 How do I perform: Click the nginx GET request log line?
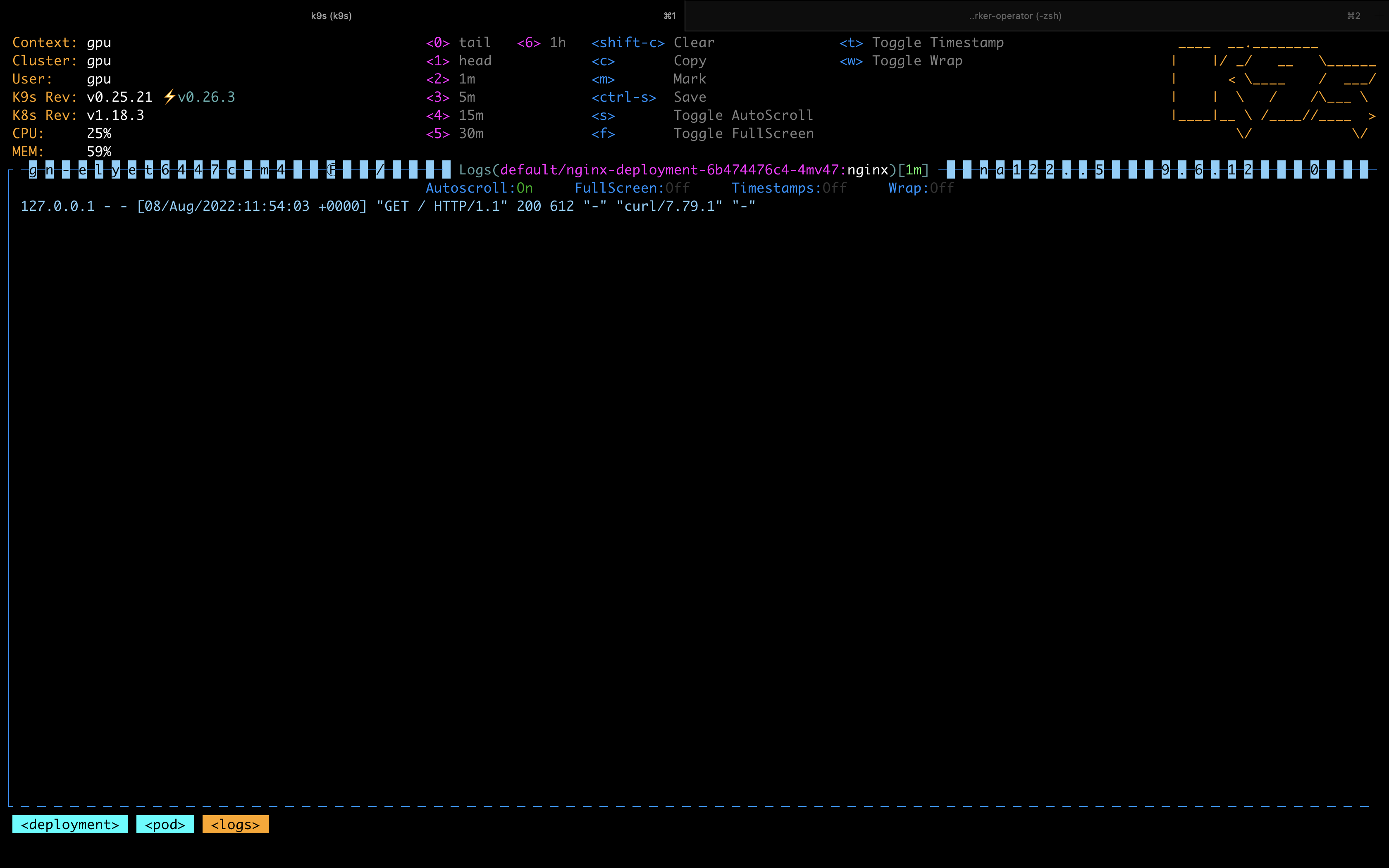click(388, 206)
